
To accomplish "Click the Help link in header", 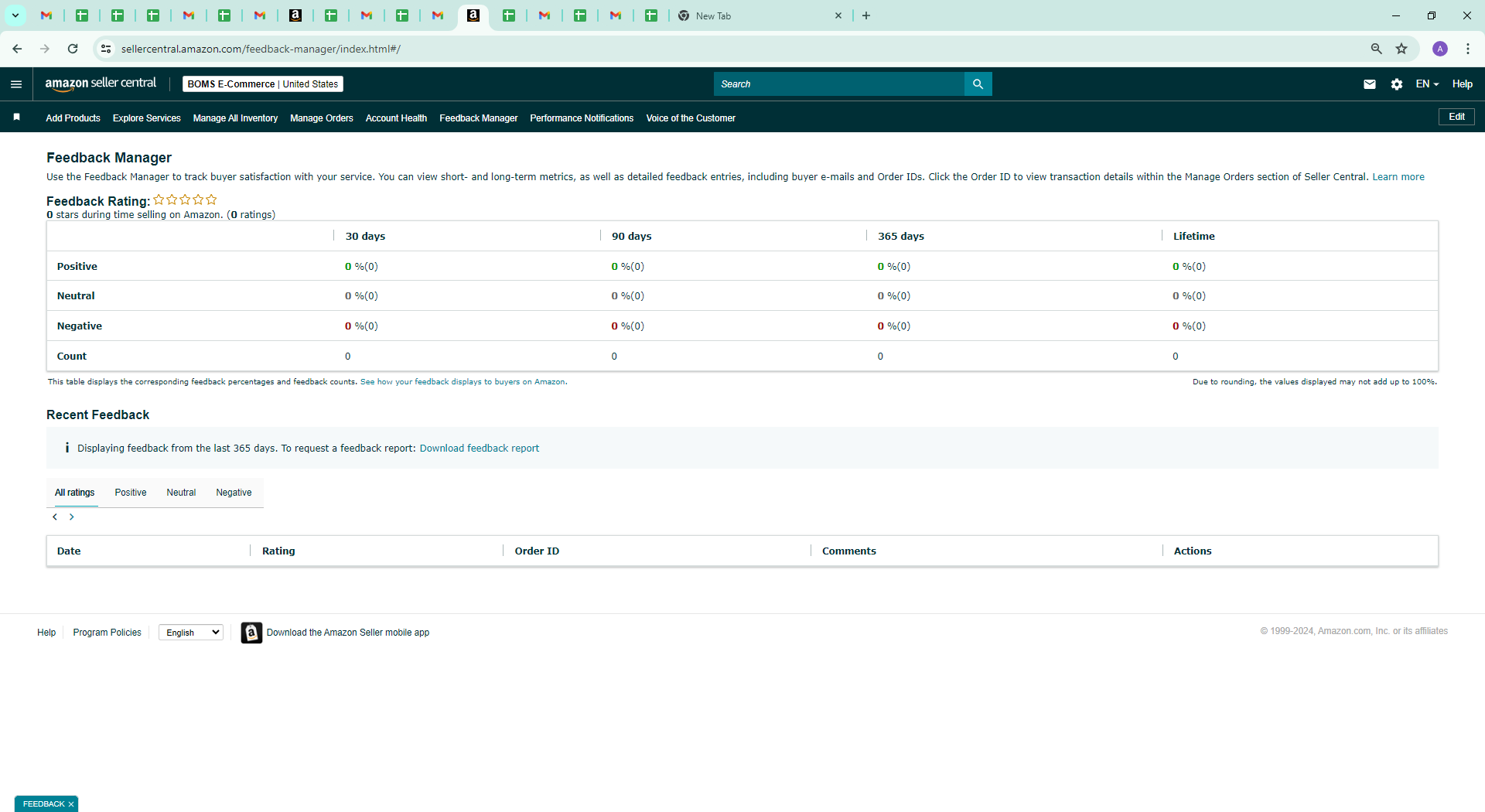I will (x=1462, y=84).
